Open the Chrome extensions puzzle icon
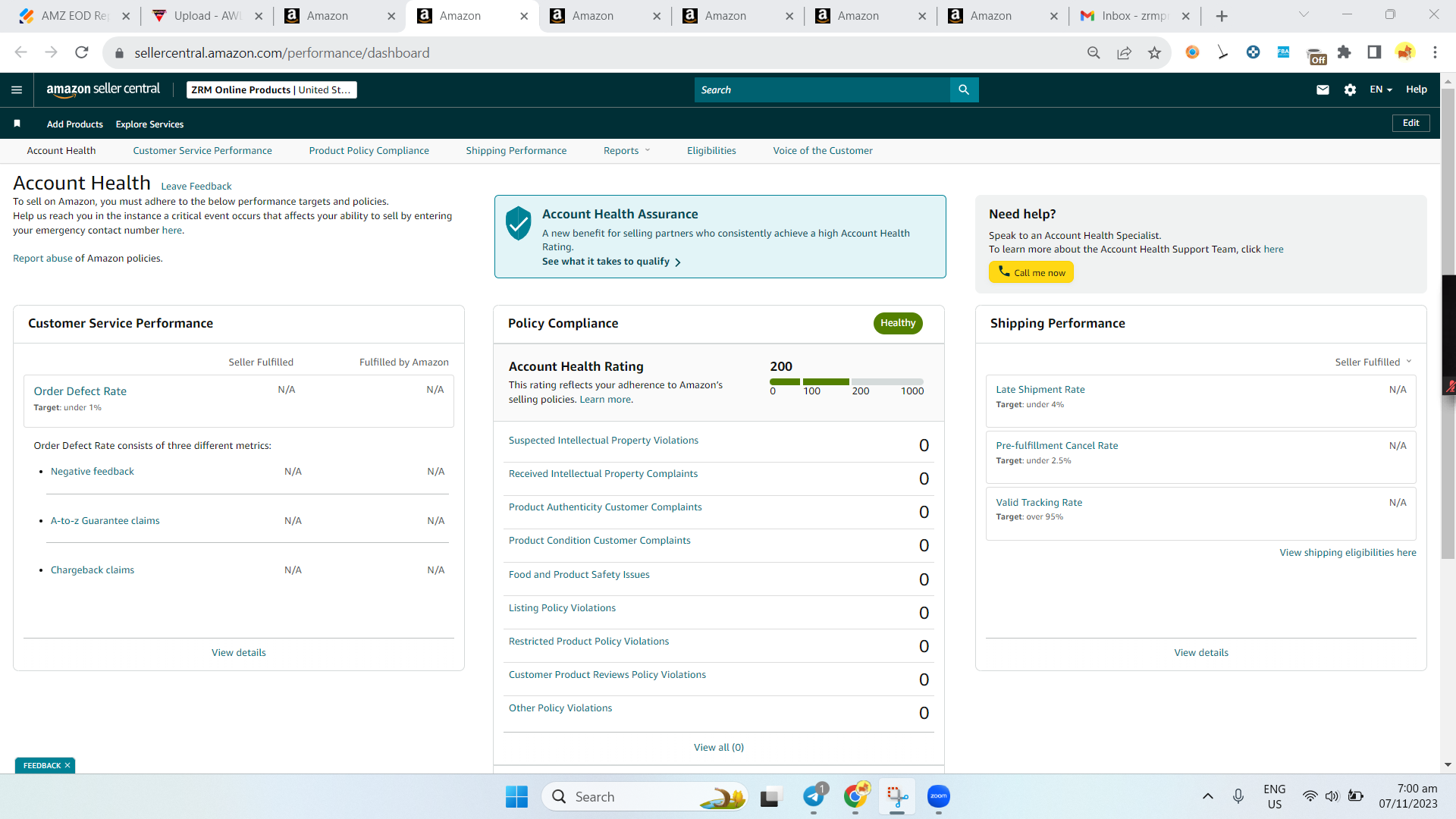The width and height of the screenshot is (1456, 819). point(1344,52)
